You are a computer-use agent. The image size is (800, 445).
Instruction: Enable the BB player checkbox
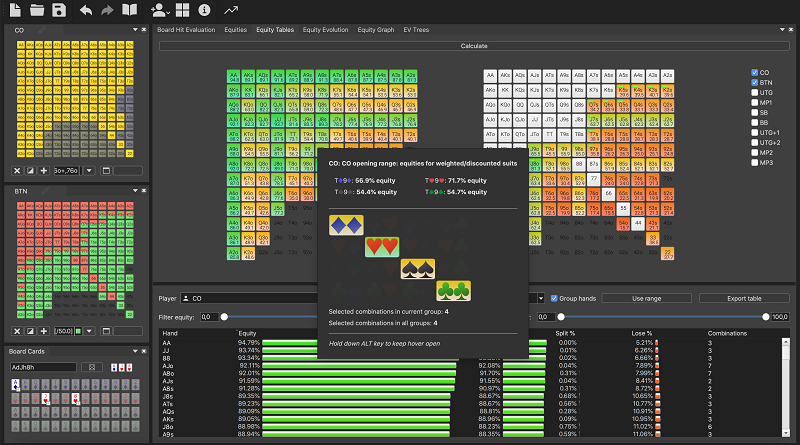[755, 122]
